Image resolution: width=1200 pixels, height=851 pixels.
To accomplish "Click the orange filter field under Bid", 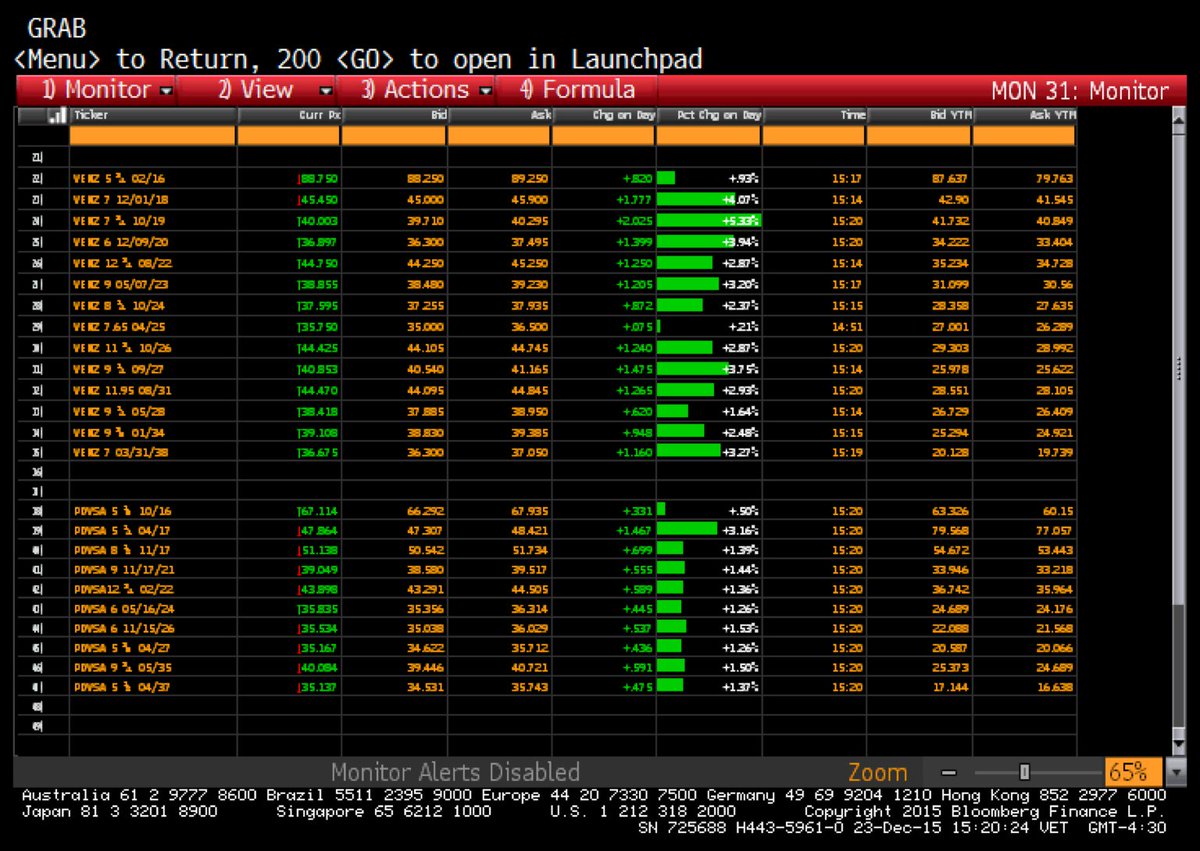I will coord(394,135).
